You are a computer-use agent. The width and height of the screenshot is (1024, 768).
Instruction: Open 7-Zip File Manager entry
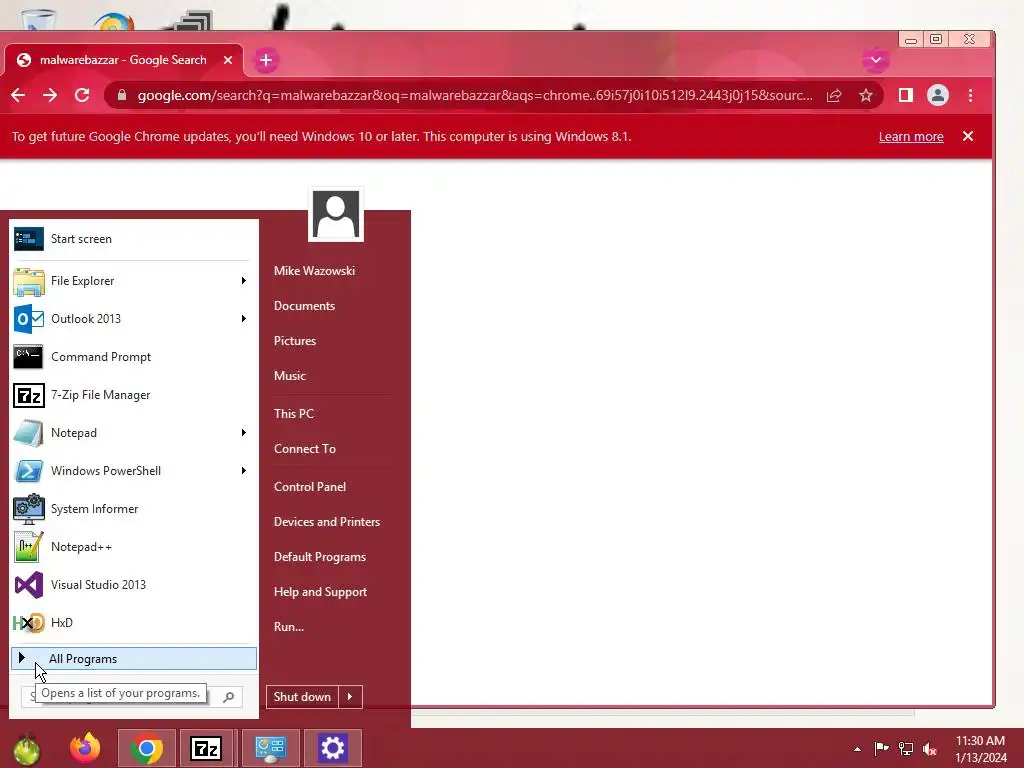tap(133, 395)
